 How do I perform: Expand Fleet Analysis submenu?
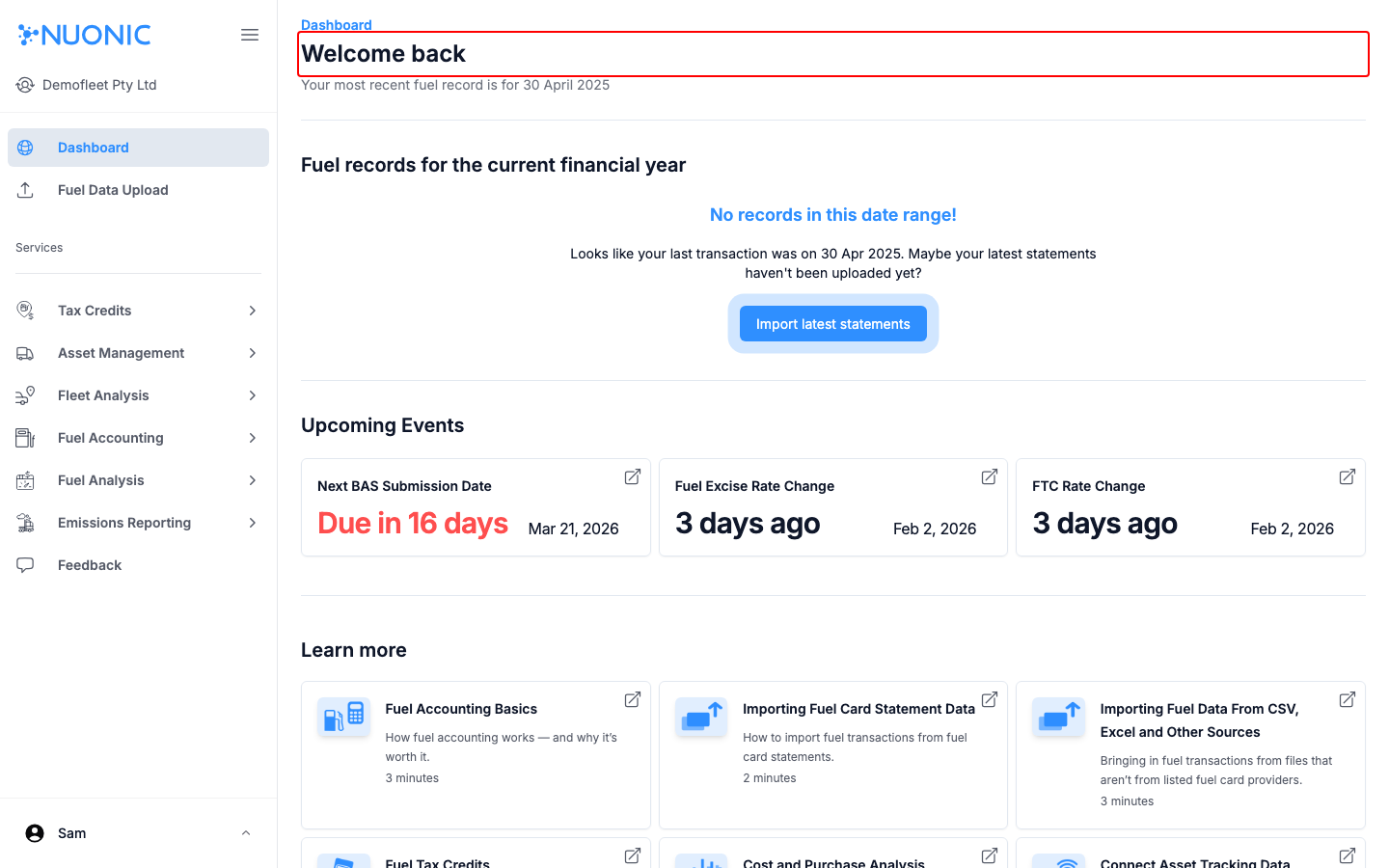[x=253, y=395]
